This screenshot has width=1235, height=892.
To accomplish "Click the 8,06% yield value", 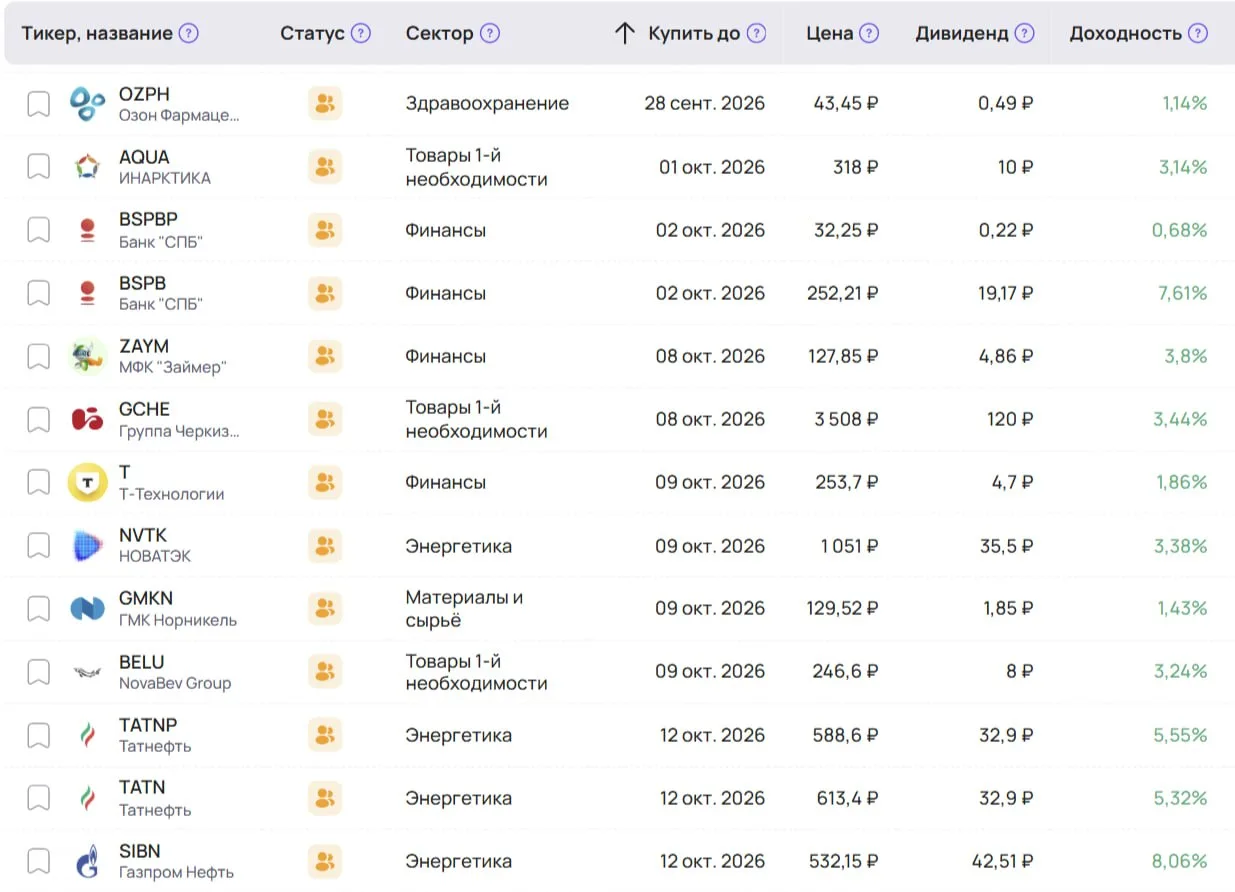I will point(1182,862).
